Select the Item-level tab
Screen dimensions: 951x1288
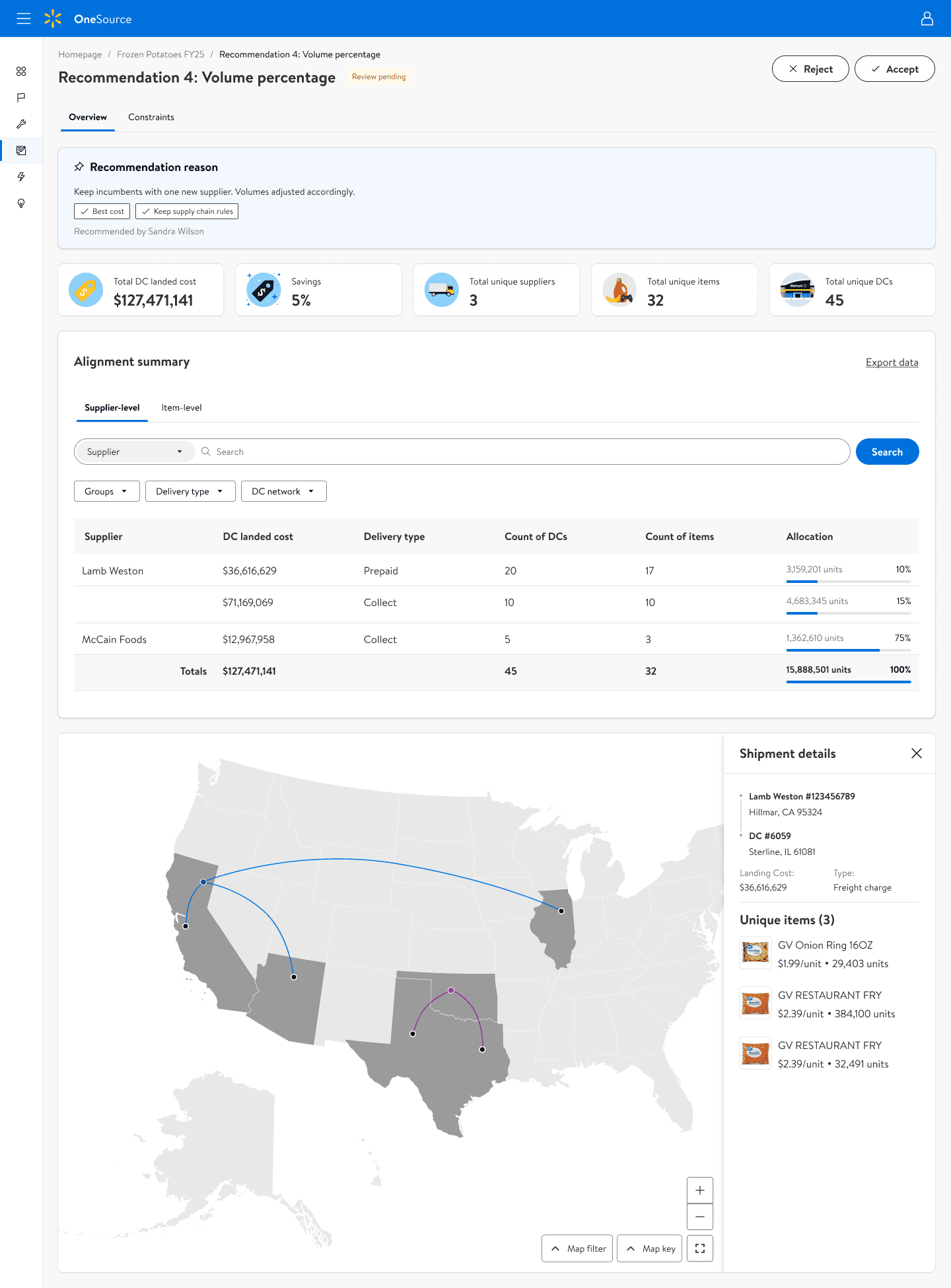(x=182, y=407)
